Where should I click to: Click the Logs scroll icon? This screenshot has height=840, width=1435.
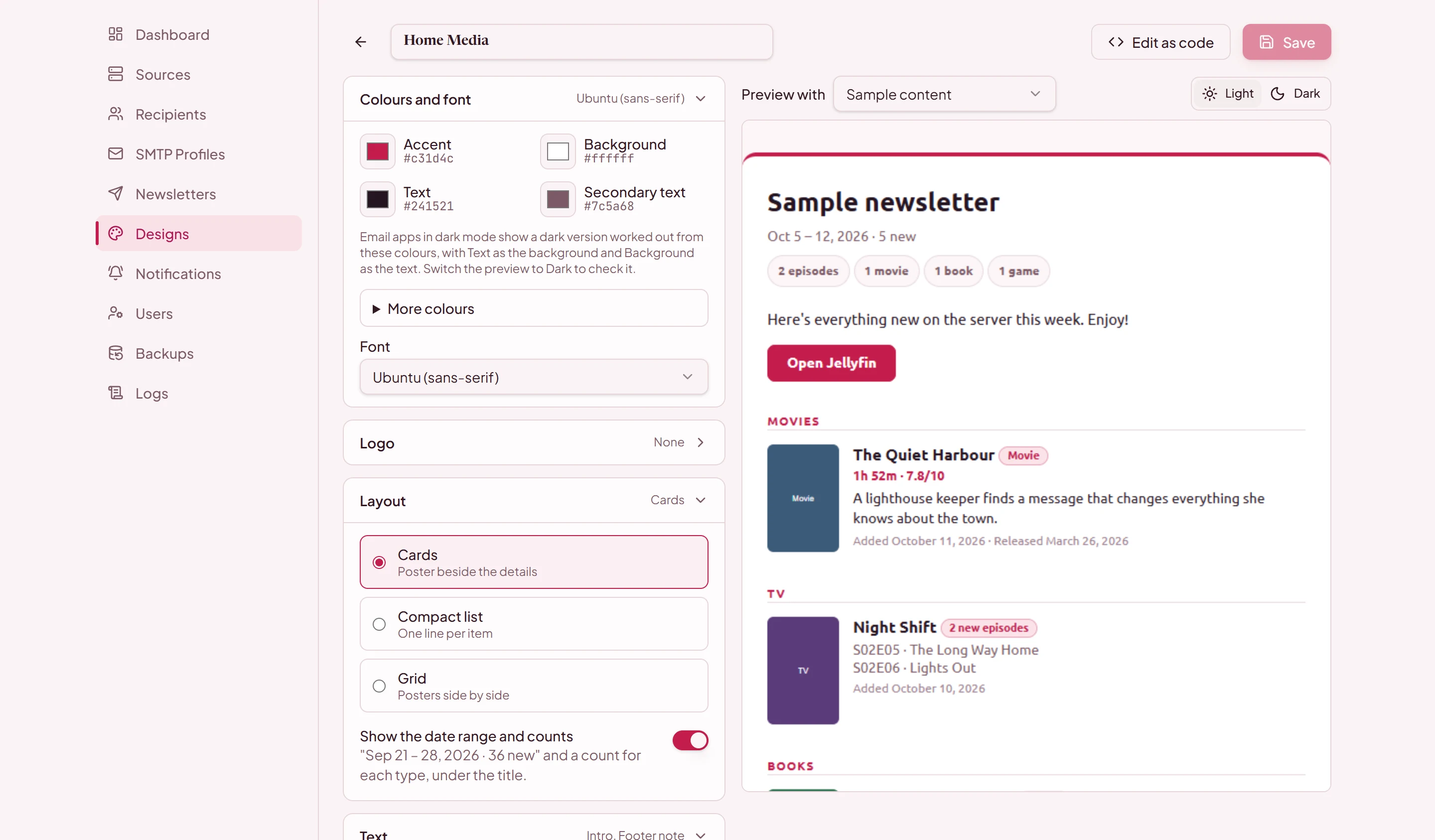[116, 393]
